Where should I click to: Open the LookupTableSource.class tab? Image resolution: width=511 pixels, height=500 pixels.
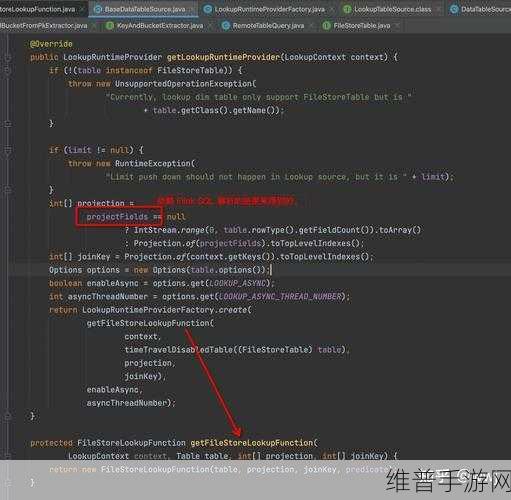pos(392,9)
